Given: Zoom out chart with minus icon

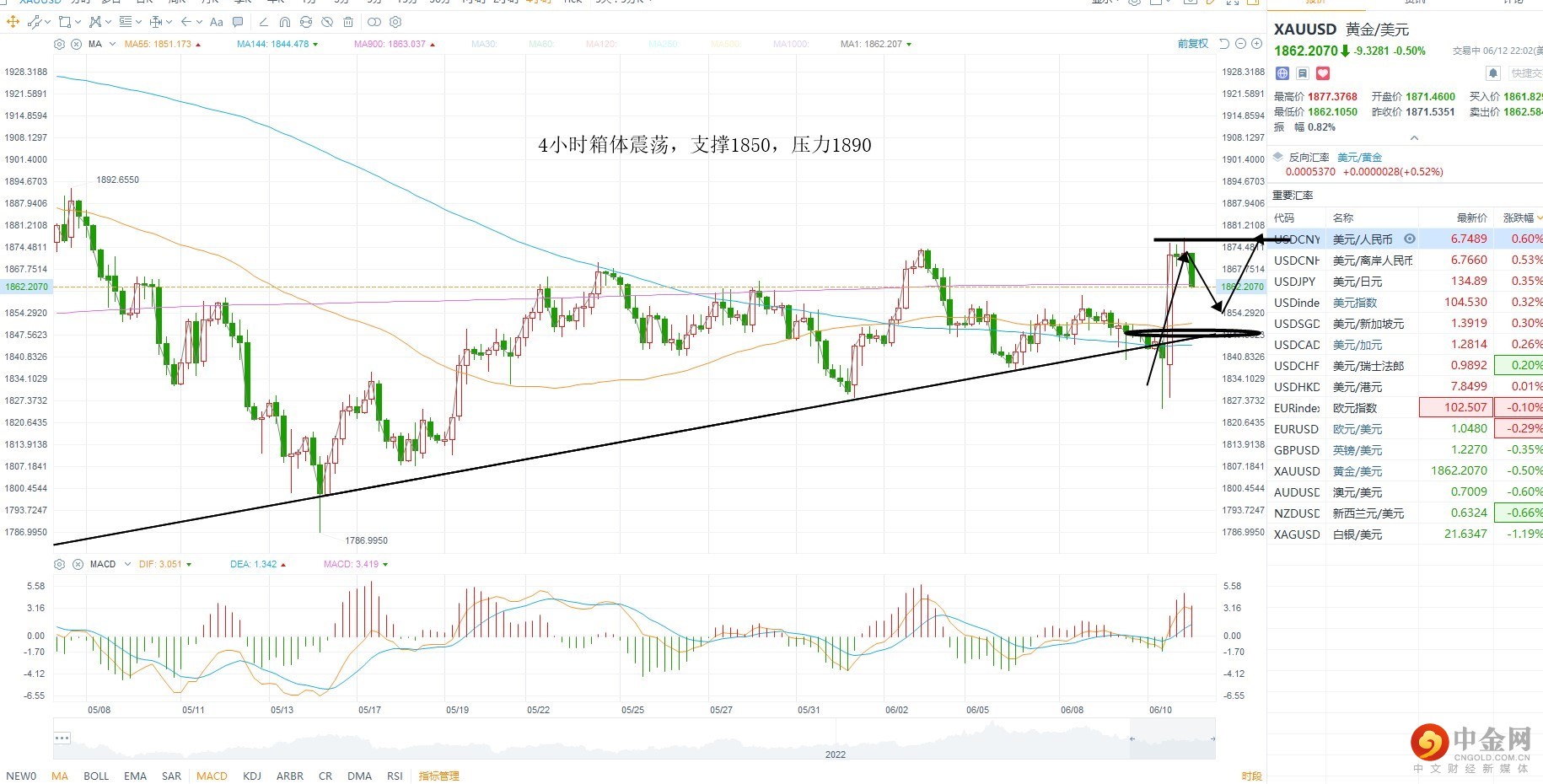Looking at the screenshot, I should point(1240,44).
